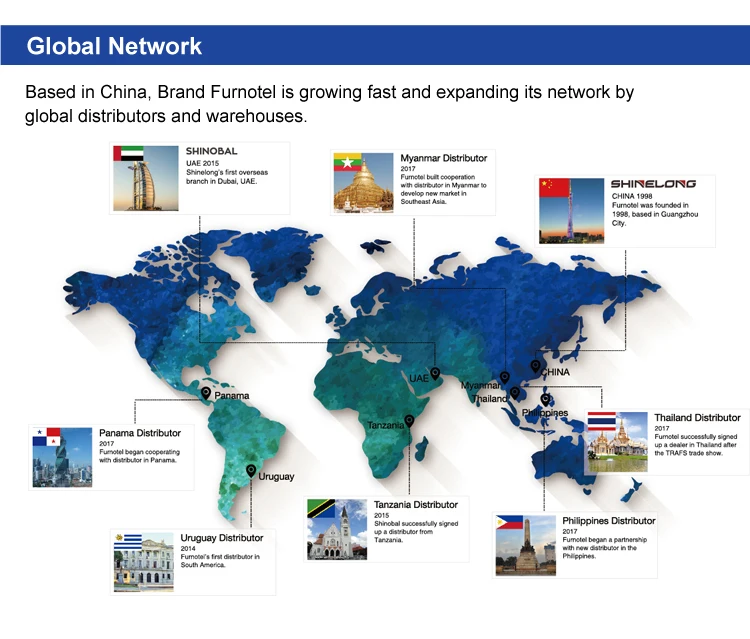
Task: Select the UAE map pin
Action: pos(435,373)
